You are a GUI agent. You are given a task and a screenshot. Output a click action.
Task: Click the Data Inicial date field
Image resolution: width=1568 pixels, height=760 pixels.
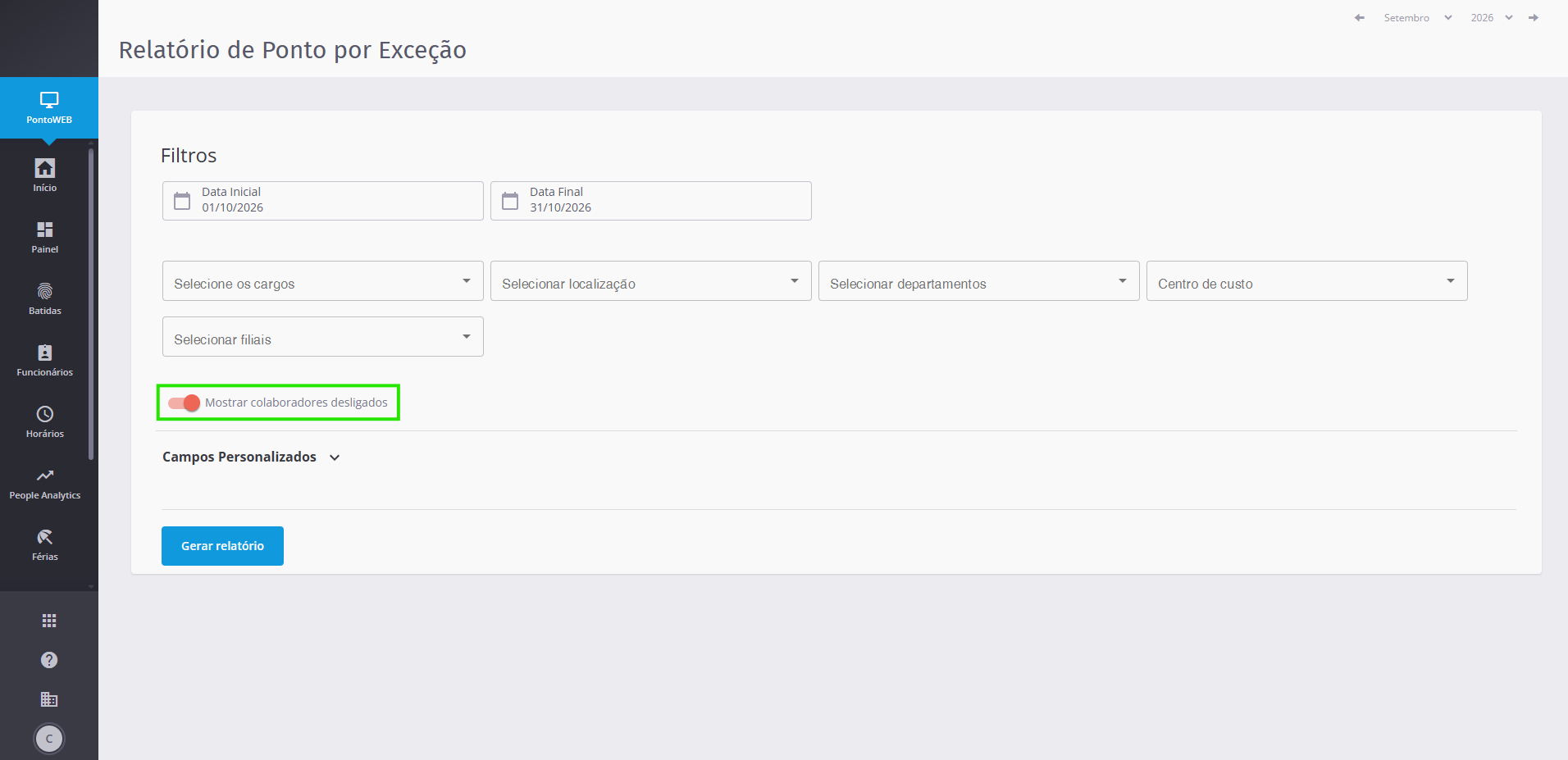pos(323,201)
